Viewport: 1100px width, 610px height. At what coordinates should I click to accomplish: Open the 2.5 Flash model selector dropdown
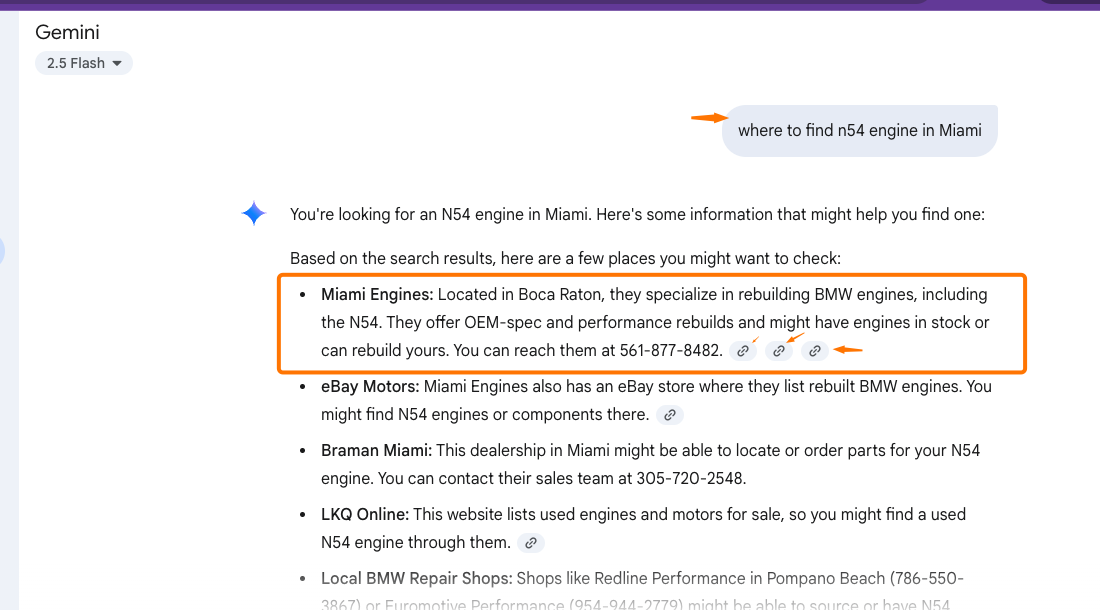(83, 63)
